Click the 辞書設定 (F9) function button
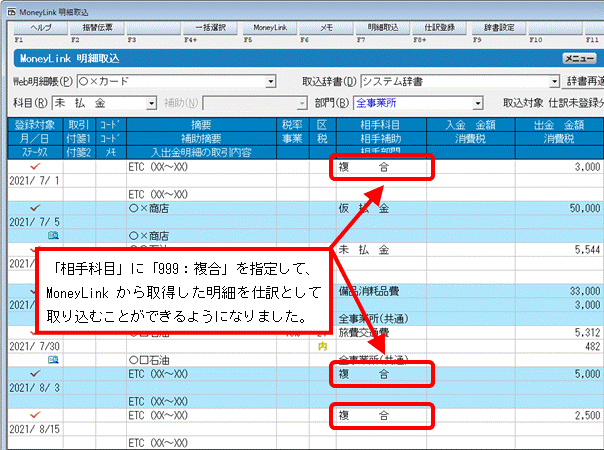 point(499,28)
